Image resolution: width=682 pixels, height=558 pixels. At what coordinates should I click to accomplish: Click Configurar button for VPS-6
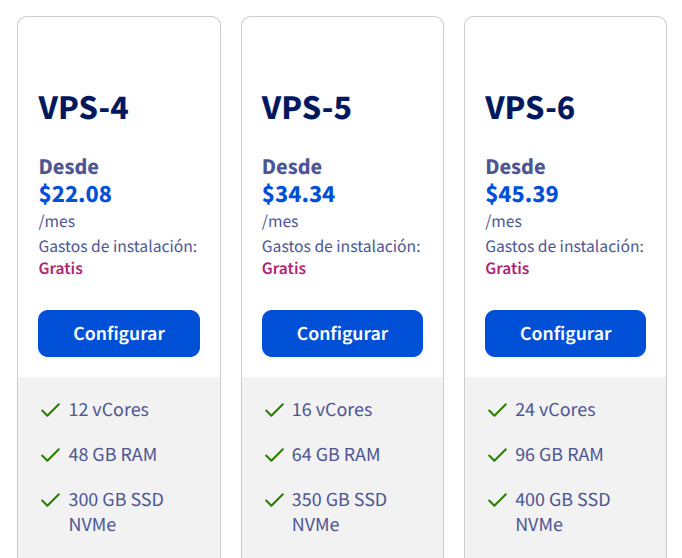click(x=565, y=334)
